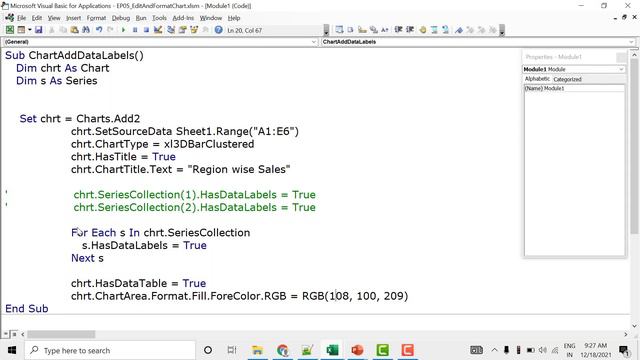Click the horizontal scrollbar right arrow
Image resolution: width=640 pixels, height=360 pixels.
pyautogui.click(x=626, y=334)
